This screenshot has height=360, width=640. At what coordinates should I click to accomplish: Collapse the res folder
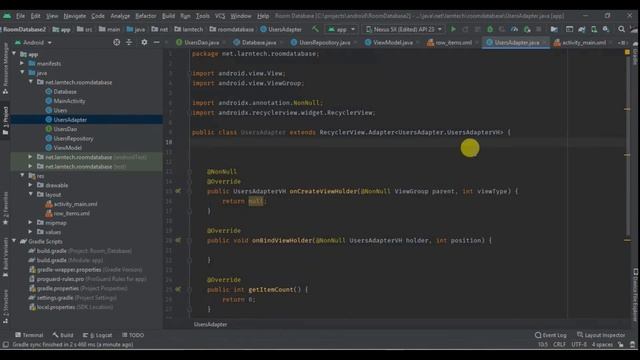click(22, 176)
